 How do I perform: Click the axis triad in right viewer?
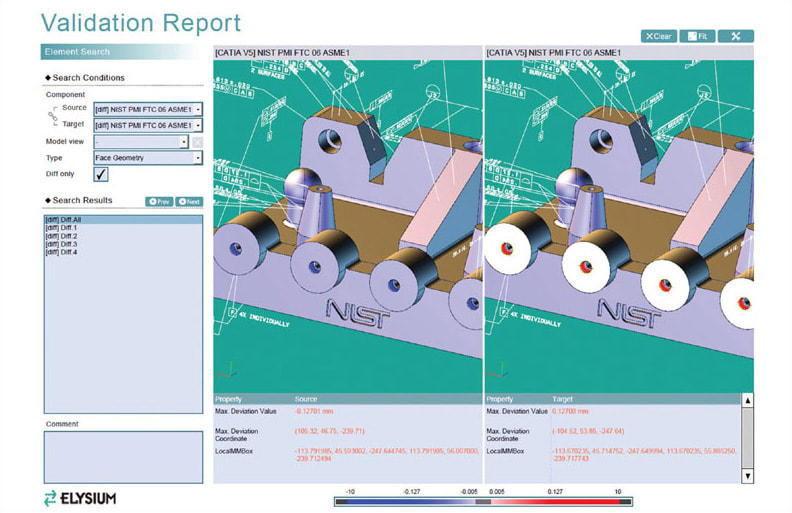(x=498, y=370)
